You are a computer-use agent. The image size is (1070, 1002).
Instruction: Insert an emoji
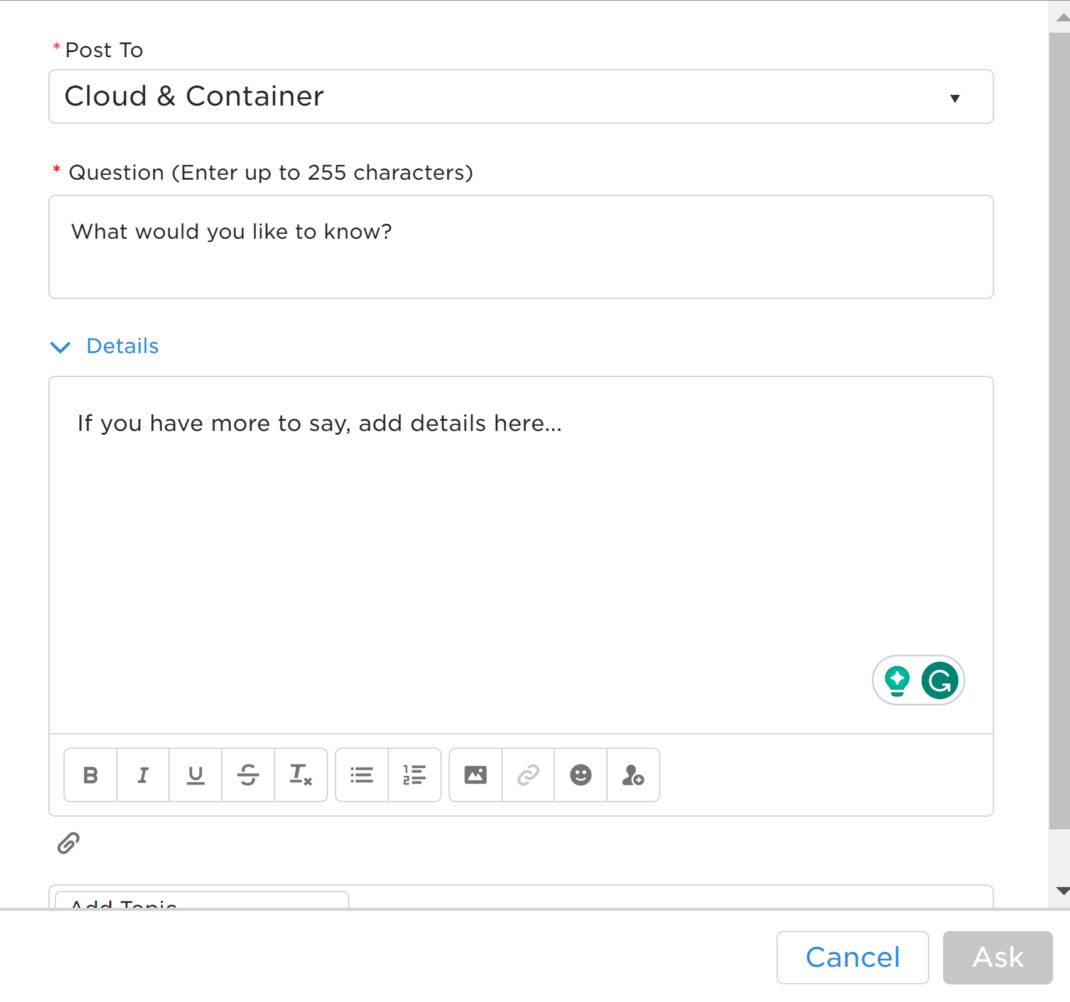pos(581,774)
